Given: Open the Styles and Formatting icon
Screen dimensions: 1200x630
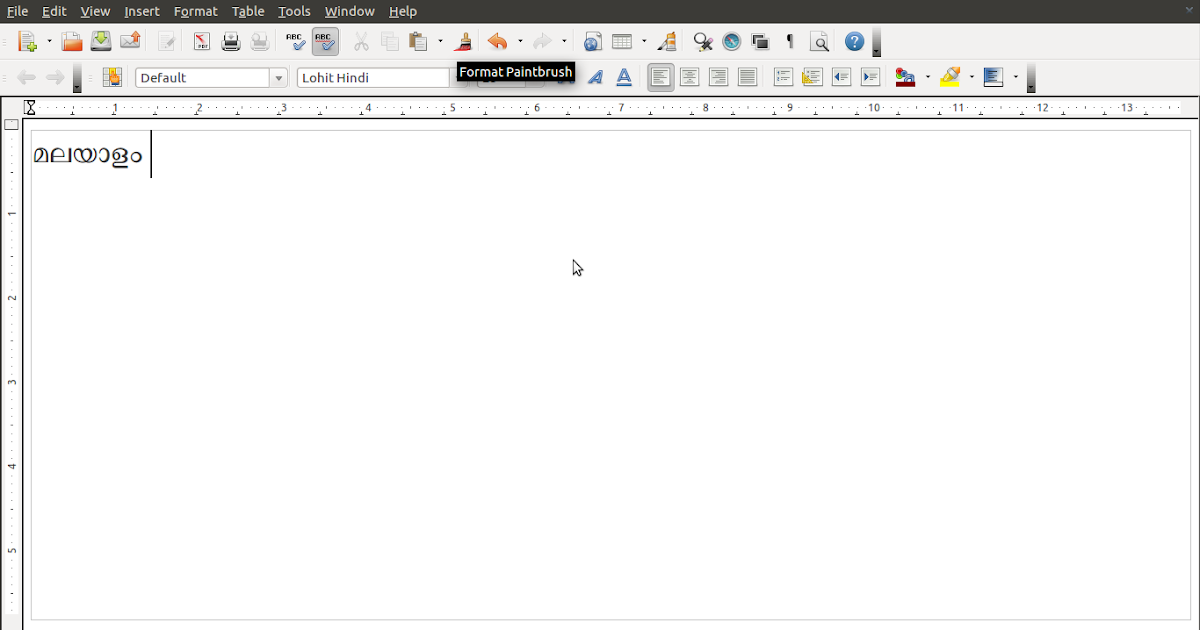Looking at the screenshot, I should pos(112,77).
